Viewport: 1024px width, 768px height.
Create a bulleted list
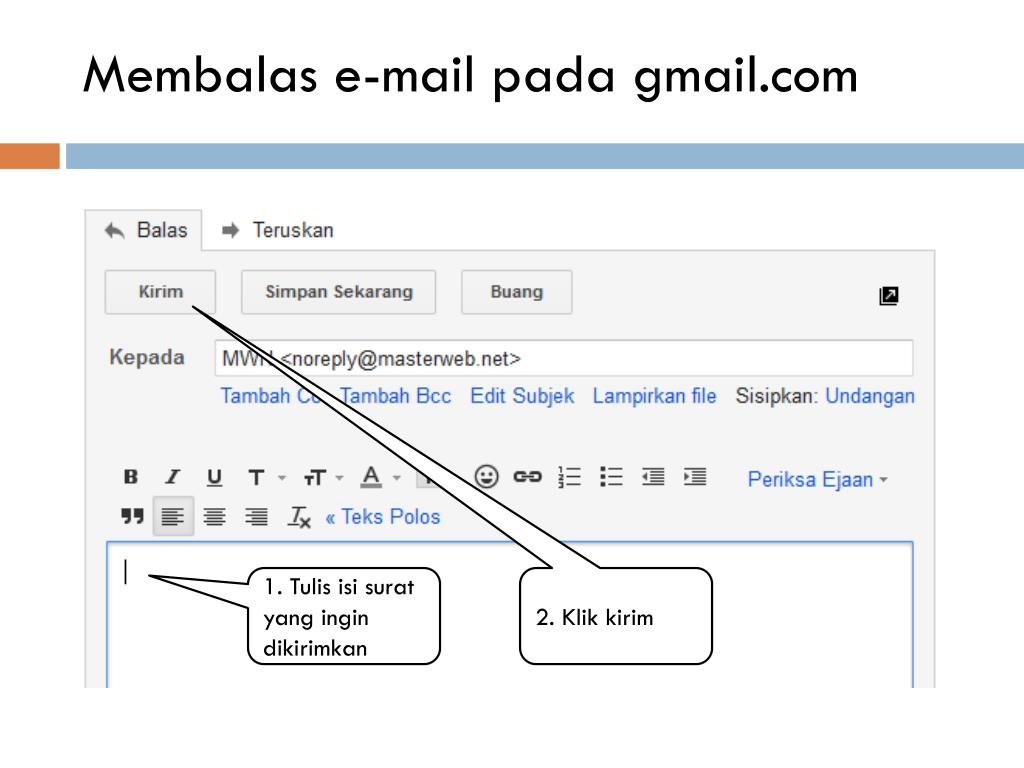click(x=611, y=477)
